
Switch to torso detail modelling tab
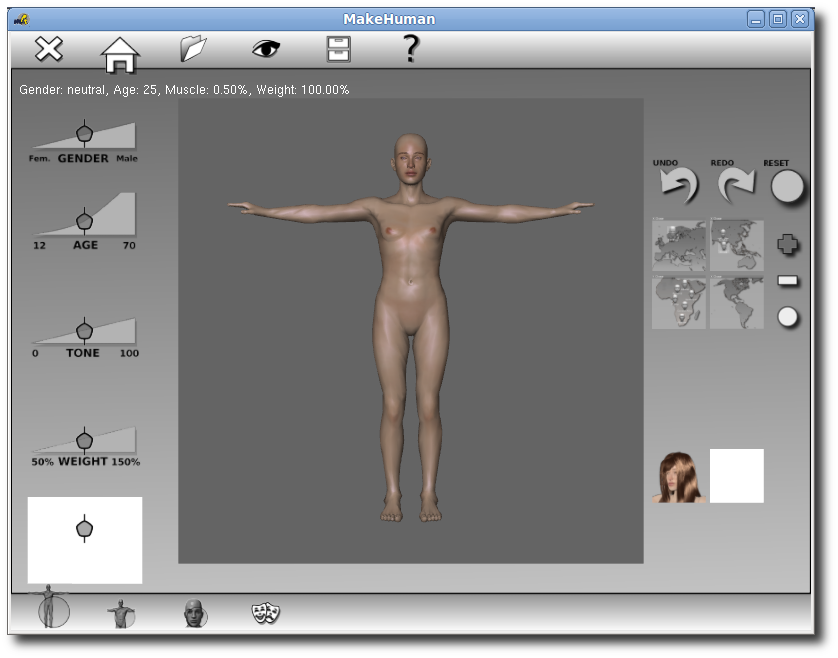point(121,614)
